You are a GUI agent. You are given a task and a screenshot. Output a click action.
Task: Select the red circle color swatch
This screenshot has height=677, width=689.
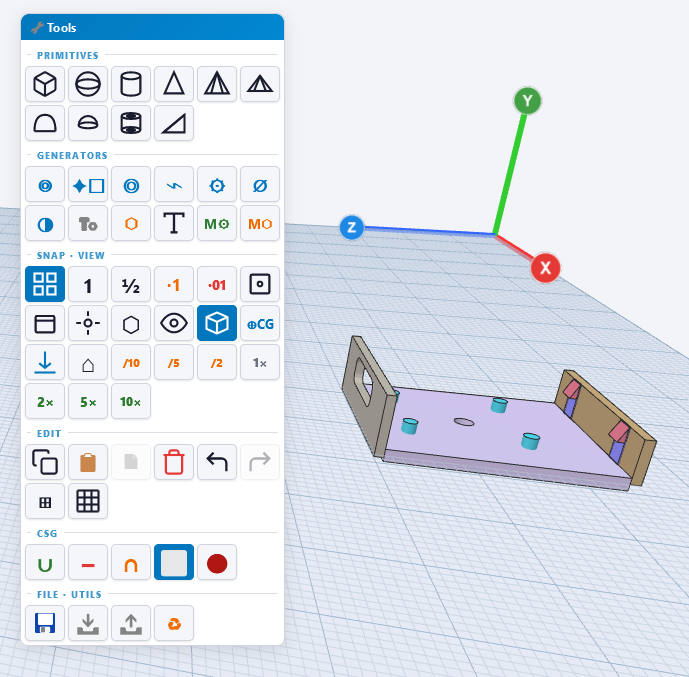click(x=217, y=562)
